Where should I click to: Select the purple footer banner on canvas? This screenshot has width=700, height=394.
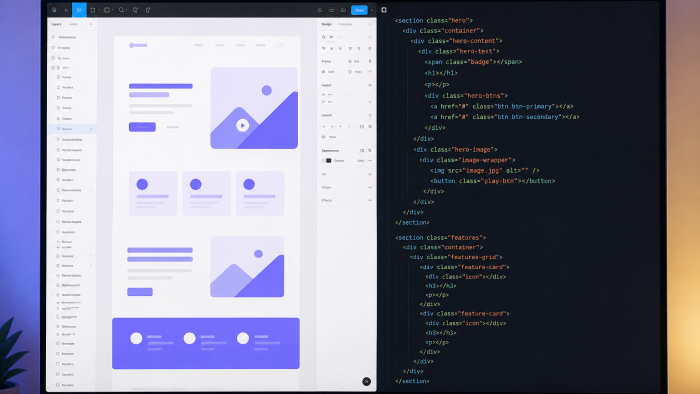206,344
